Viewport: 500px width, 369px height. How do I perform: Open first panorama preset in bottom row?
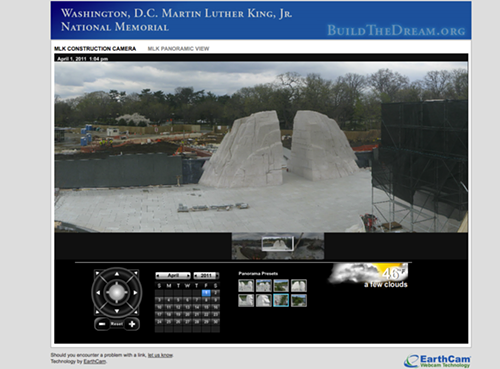pyautogui.click(x=246, y=300)
